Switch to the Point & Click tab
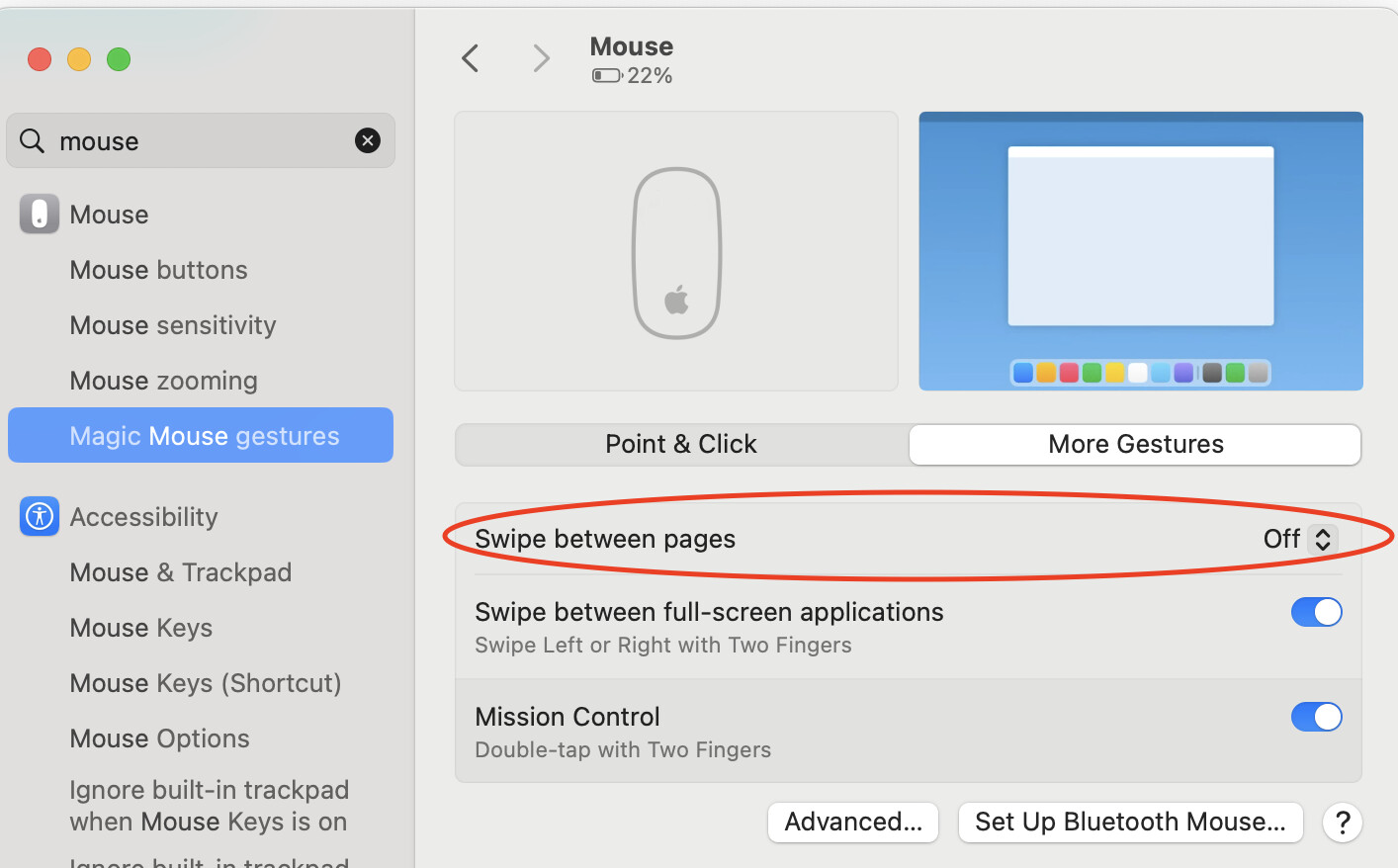Image resolution: width=1398 pixels, height=868 pixels. tap(681, 445)
